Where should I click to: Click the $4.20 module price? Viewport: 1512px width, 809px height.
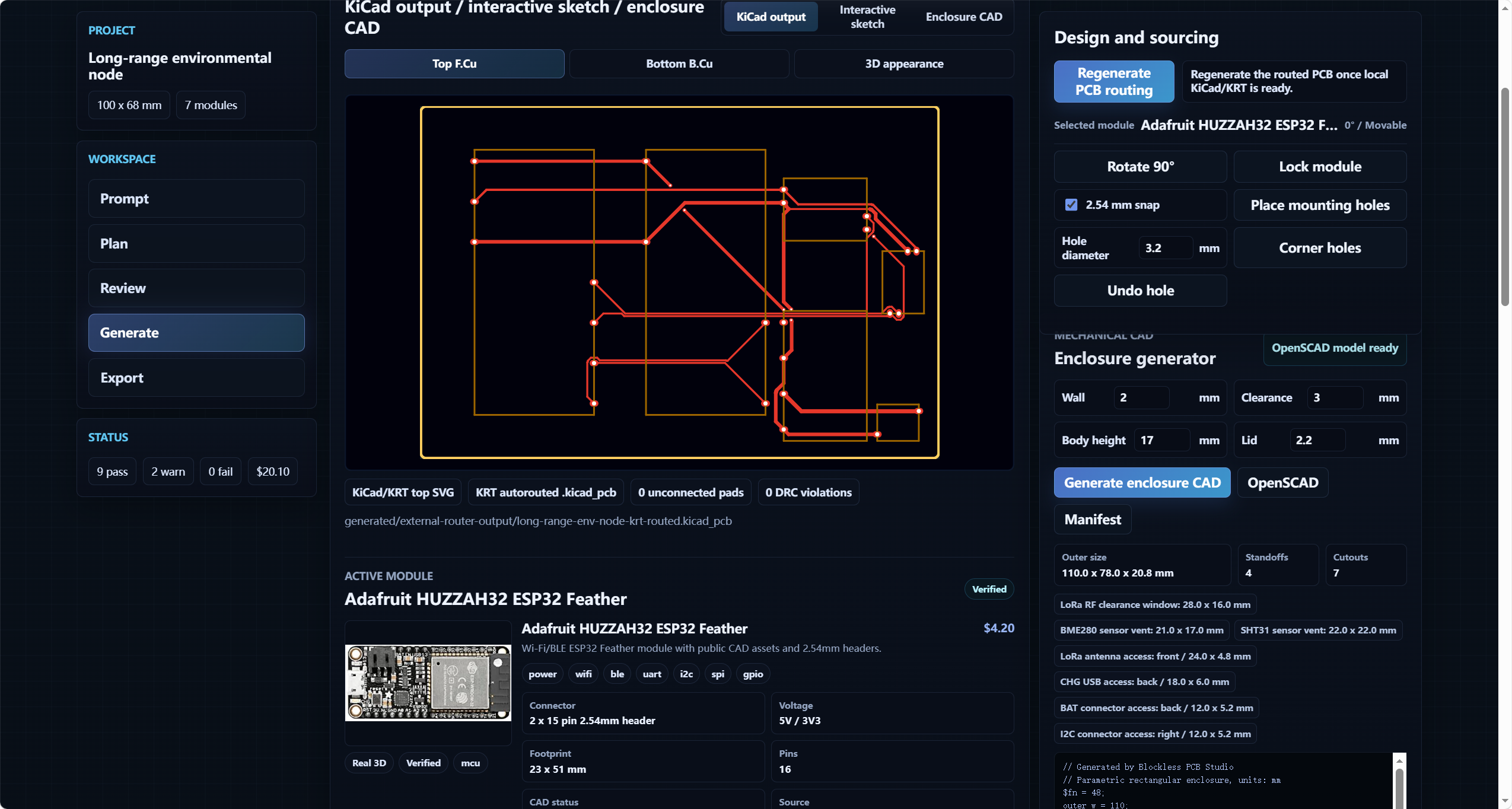click(x=999, y=628)
